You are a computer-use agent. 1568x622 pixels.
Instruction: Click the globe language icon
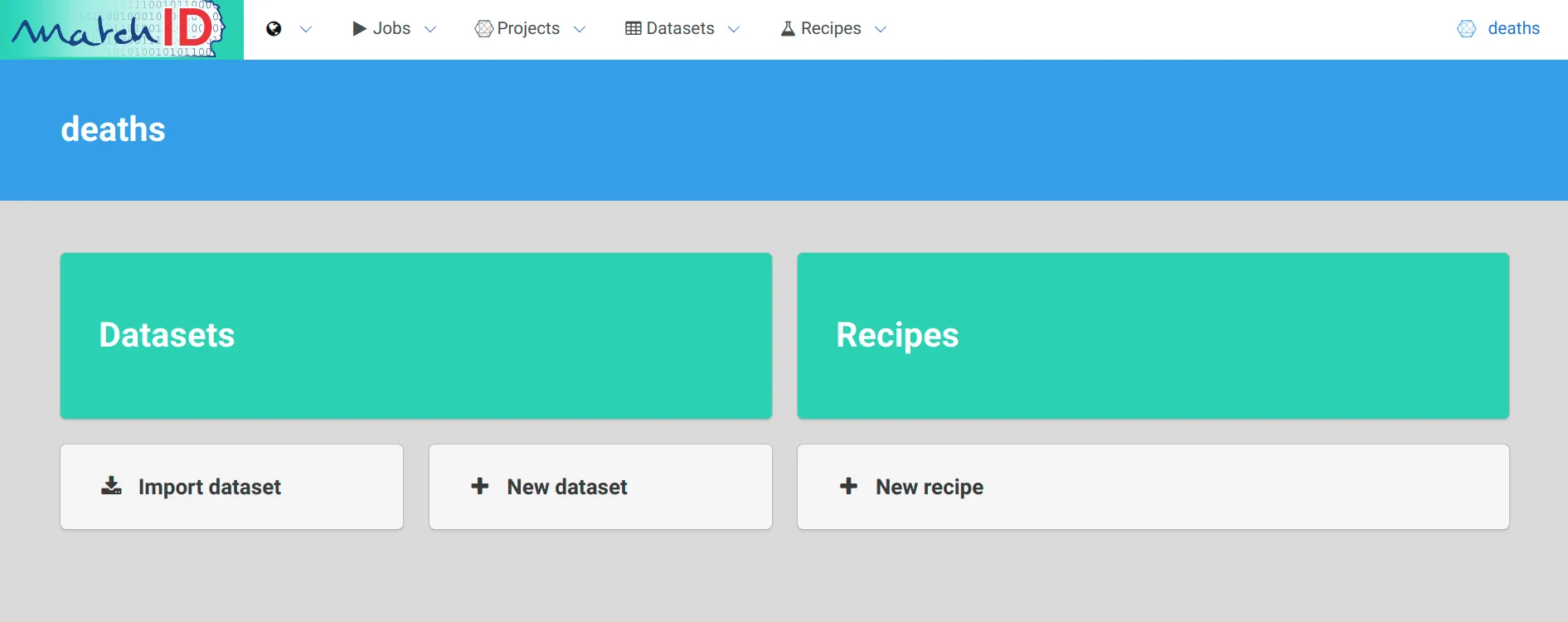272,27
